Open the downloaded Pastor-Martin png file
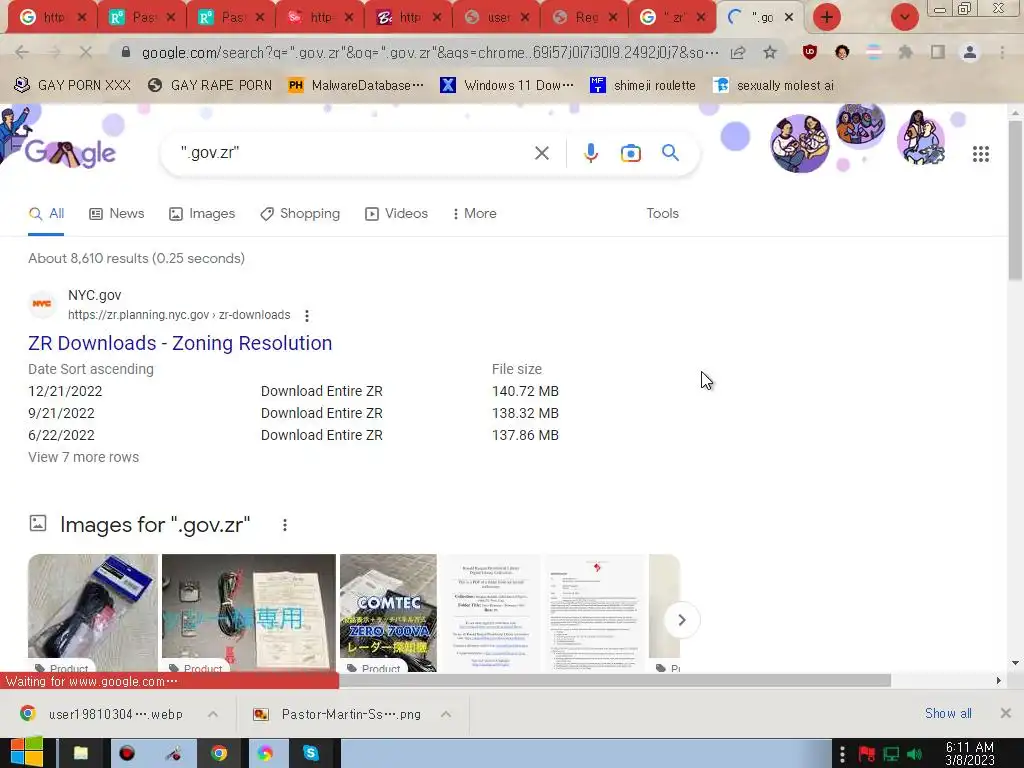Viewport: 1024px width, 768px height. coord(338,714)
